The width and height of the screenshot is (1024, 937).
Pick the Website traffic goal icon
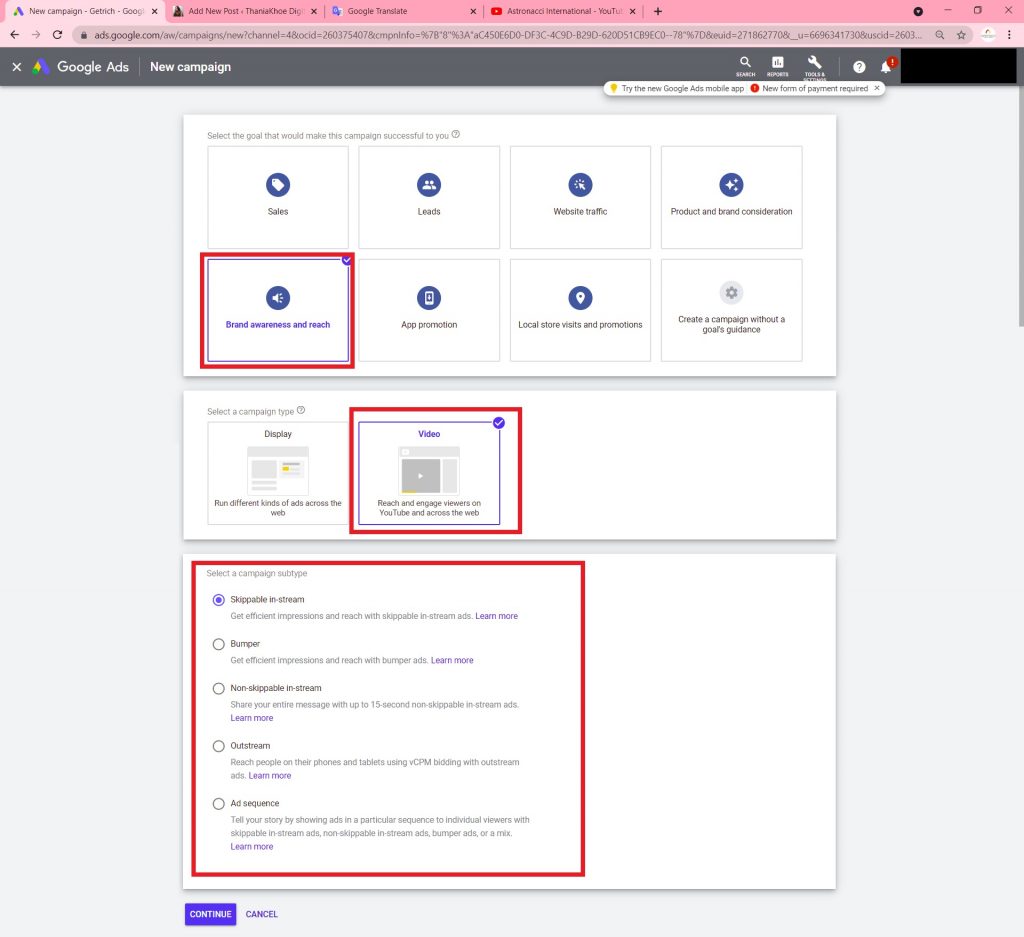(x=580, y=185)
